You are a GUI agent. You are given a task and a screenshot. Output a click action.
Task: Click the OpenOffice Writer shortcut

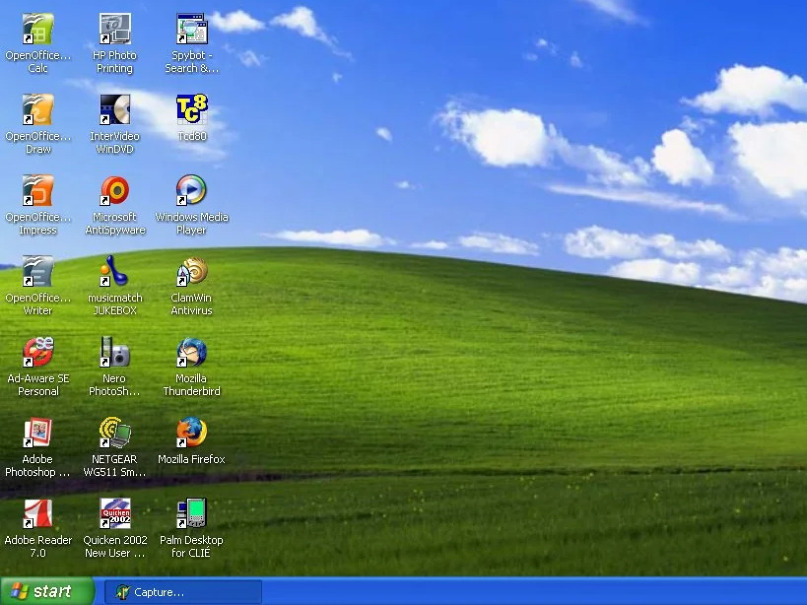coord(38,272)
